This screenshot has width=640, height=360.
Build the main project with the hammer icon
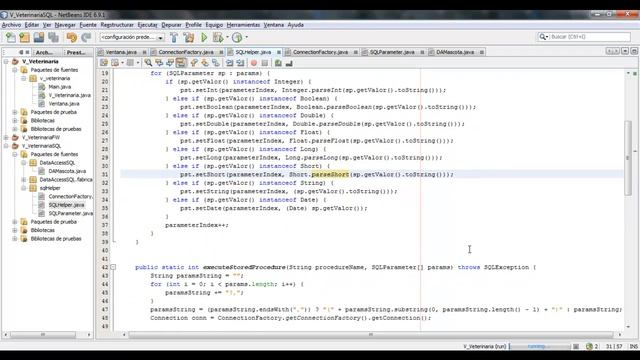174,38
